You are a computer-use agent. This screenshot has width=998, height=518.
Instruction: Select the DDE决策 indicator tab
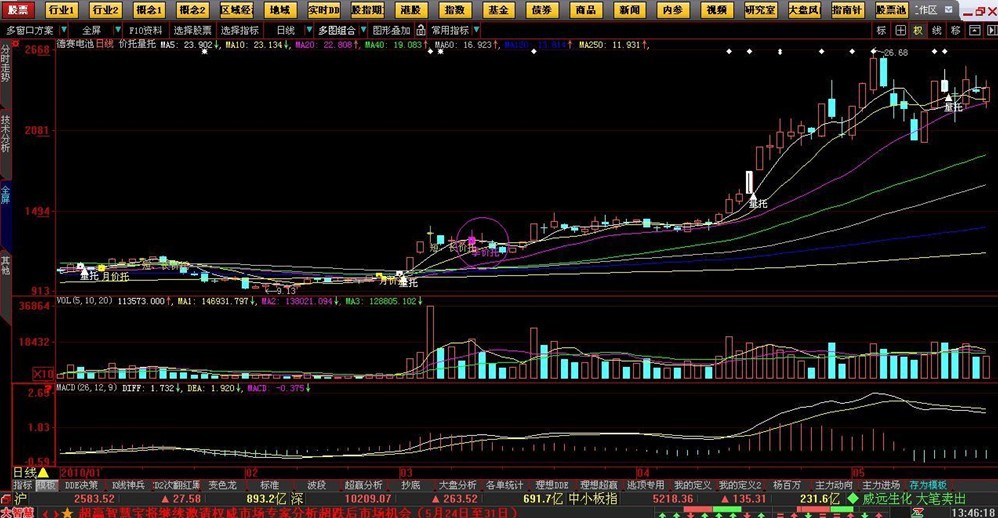pos(81,485)
